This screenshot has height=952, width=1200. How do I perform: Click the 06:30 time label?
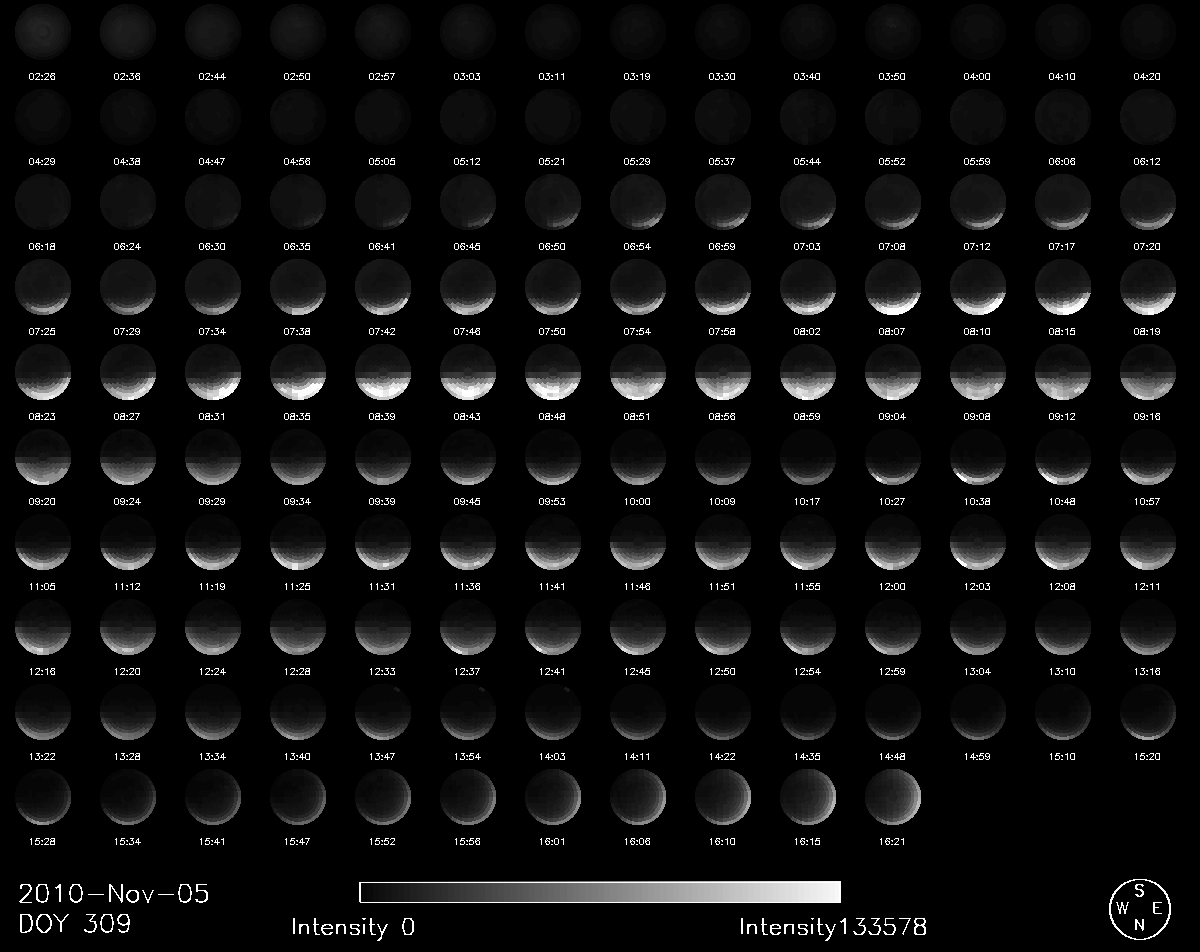pos(213,246)
